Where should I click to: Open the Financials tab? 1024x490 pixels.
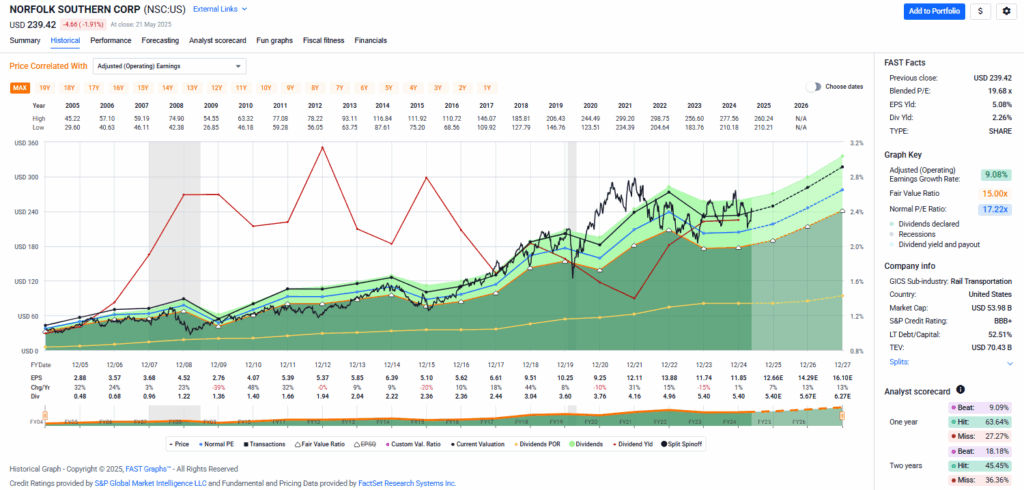coord(370,41)
